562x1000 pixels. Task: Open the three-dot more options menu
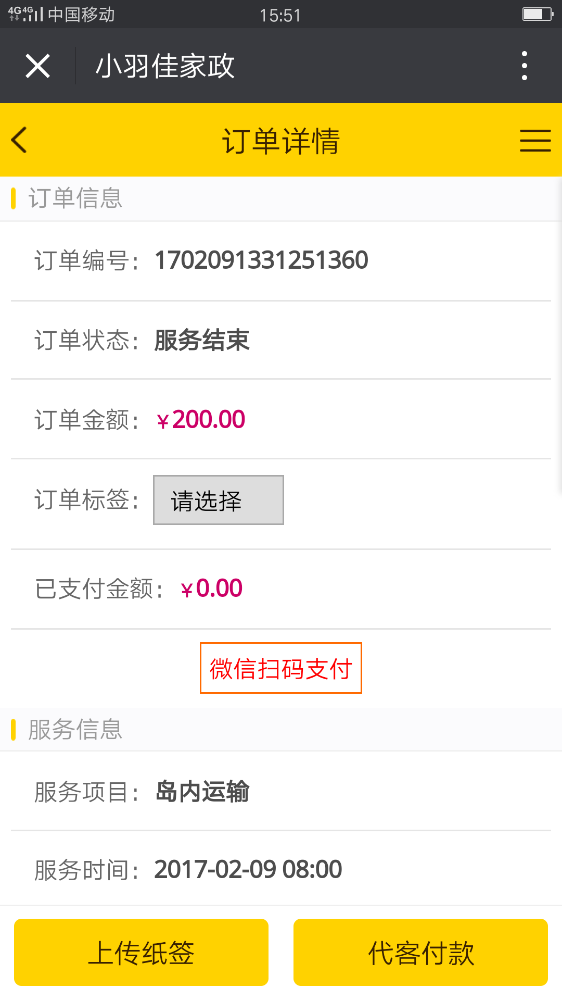pyautogui.click(x=524, y=66)
